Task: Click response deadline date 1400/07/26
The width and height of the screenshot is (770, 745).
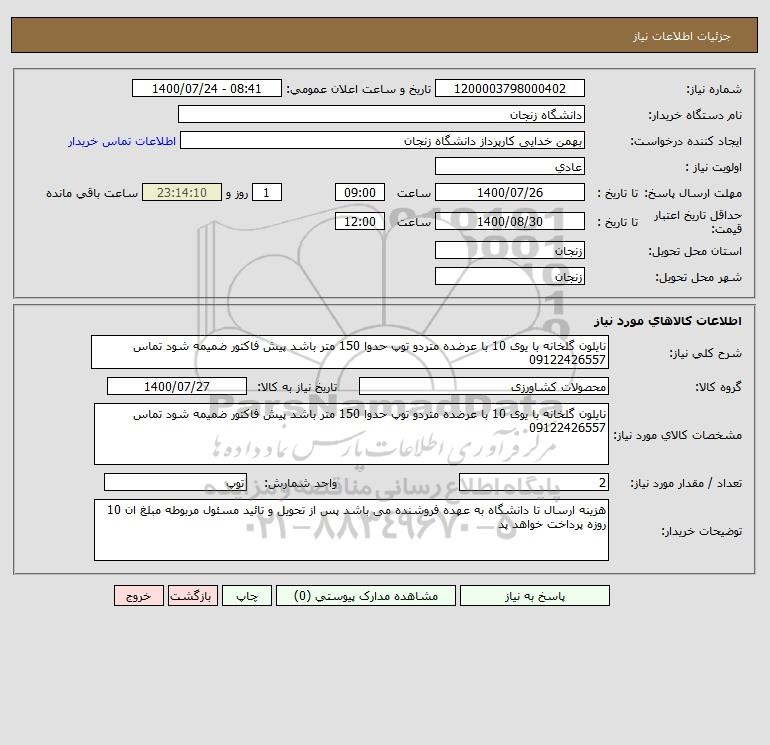Action: pyautogui.click(x=510, y=193)
